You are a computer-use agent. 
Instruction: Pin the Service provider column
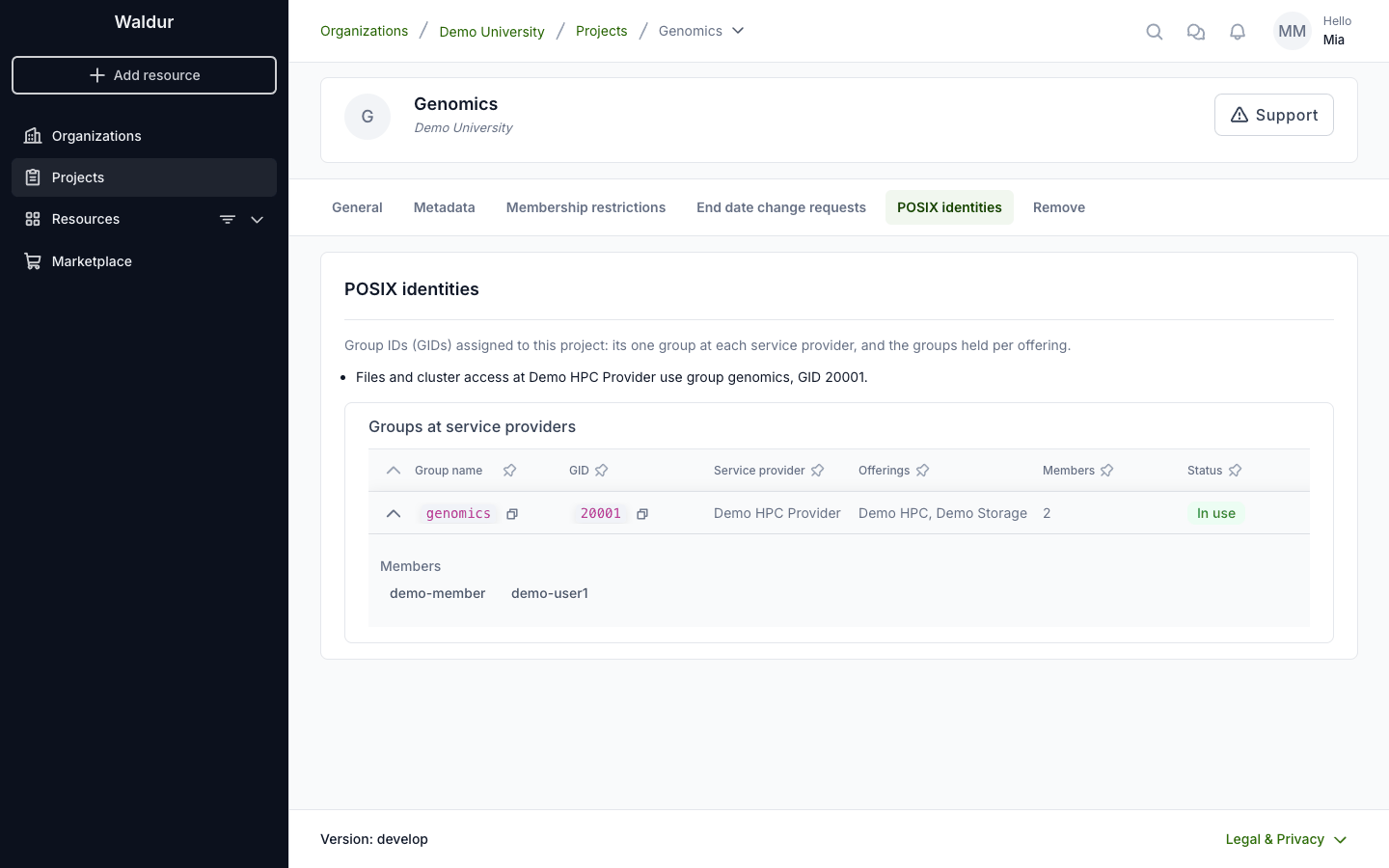(817, 471)
